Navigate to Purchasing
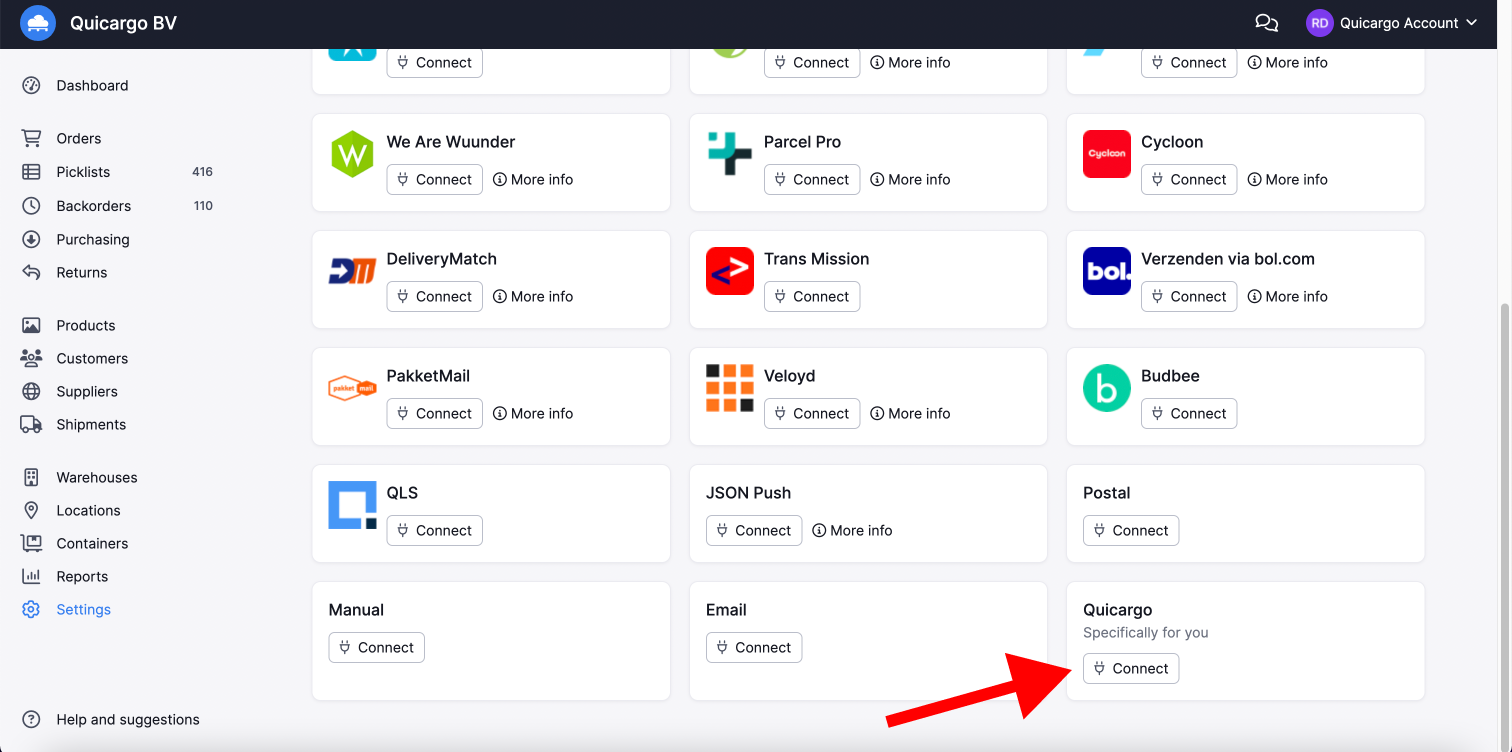The image size is (1512, 752). click(x=93, y=239)
